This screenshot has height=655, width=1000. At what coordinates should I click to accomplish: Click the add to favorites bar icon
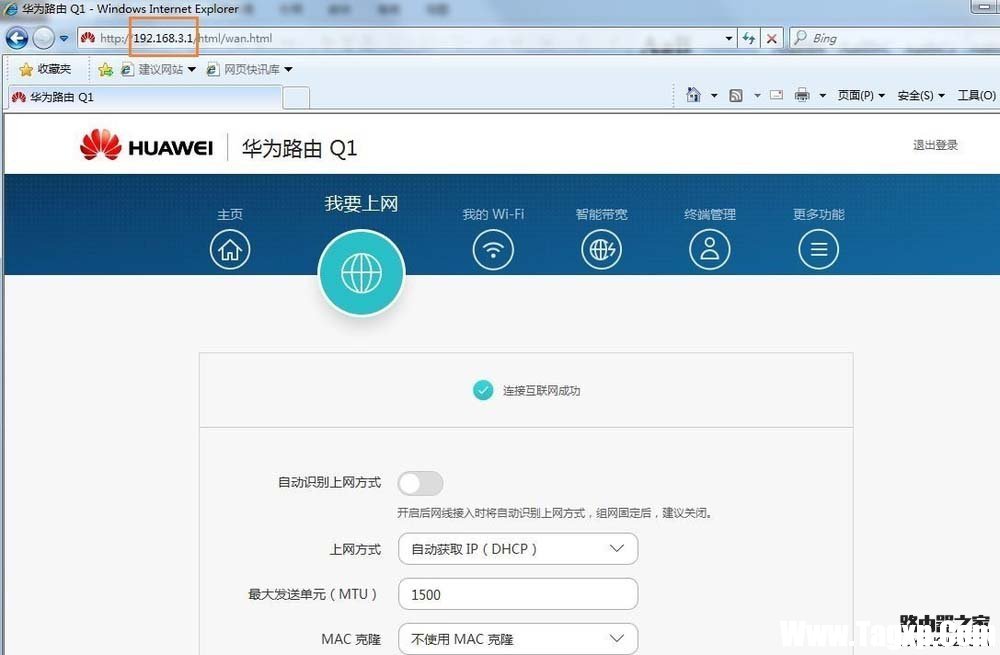(106, 70)
